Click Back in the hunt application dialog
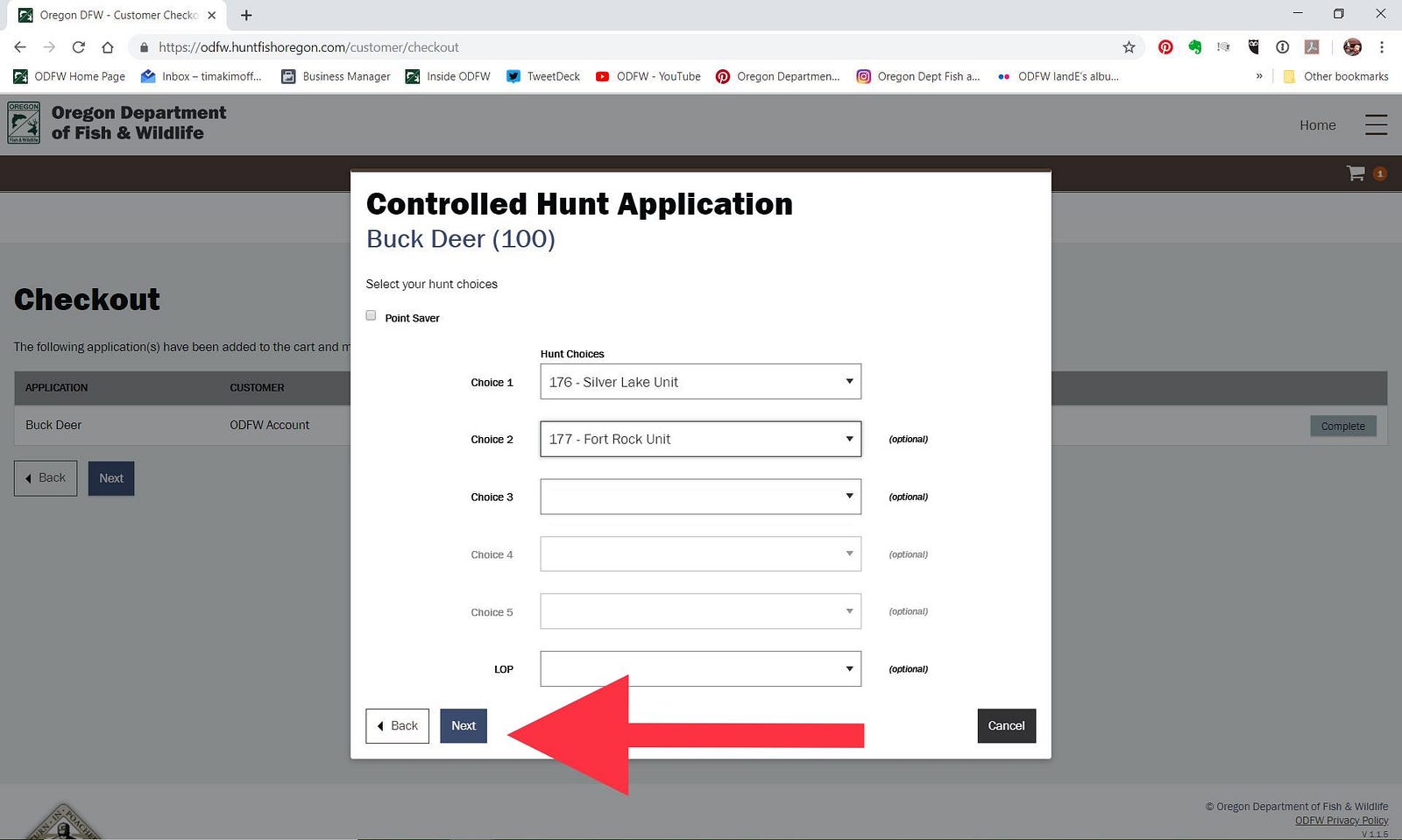 [397, 725]
